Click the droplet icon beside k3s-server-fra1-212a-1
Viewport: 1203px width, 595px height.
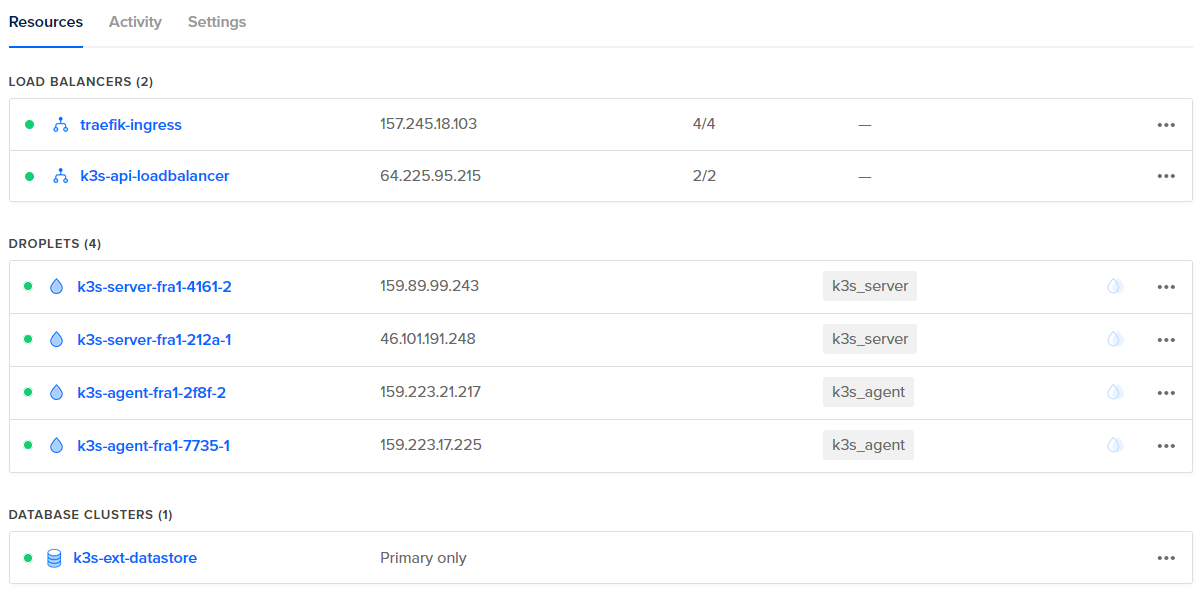(x=56, y=339)
